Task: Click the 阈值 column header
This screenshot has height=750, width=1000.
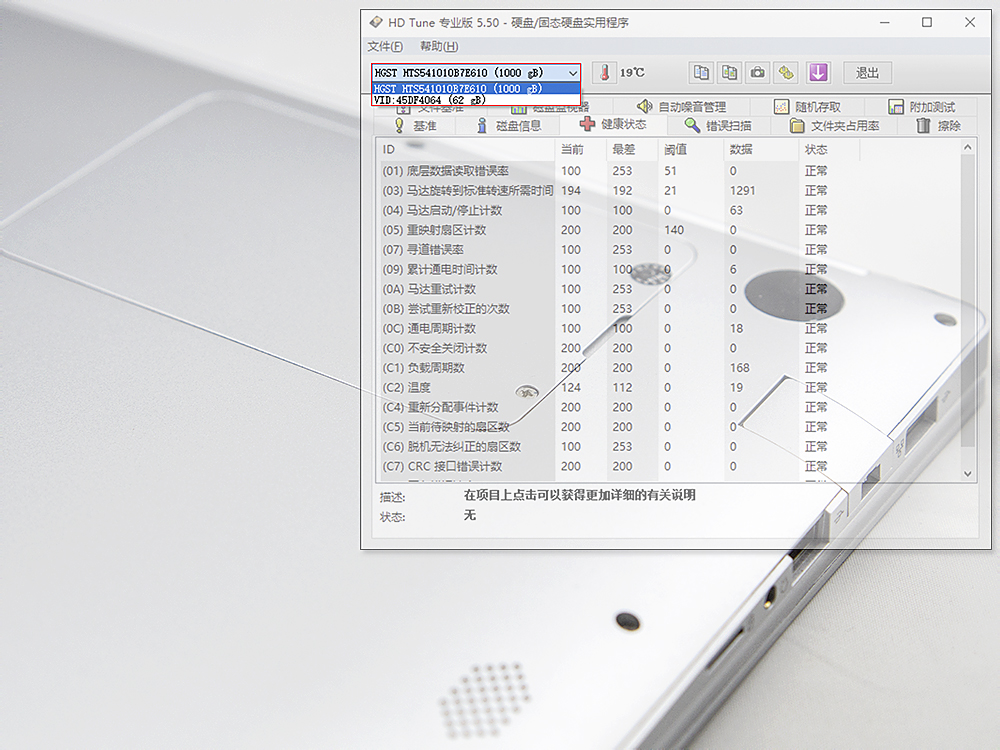Action: point(691,149)
